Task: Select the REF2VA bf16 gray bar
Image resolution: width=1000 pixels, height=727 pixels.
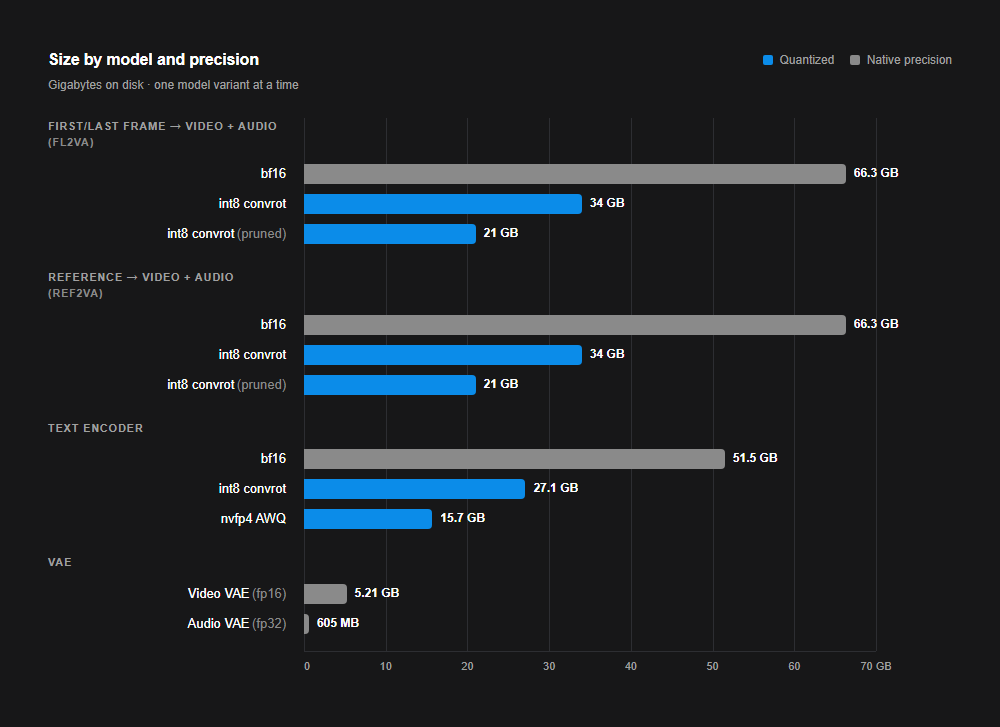Action: click(x=575, y=325)
